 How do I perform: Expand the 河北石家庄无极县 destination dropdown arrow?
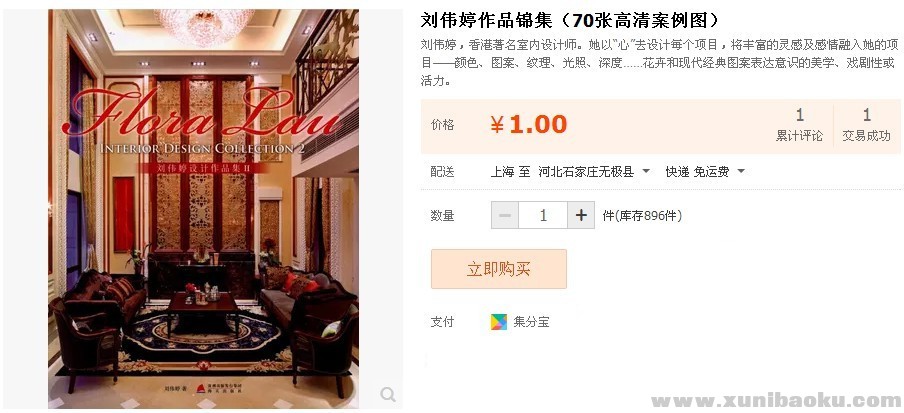tap(646, 171)
